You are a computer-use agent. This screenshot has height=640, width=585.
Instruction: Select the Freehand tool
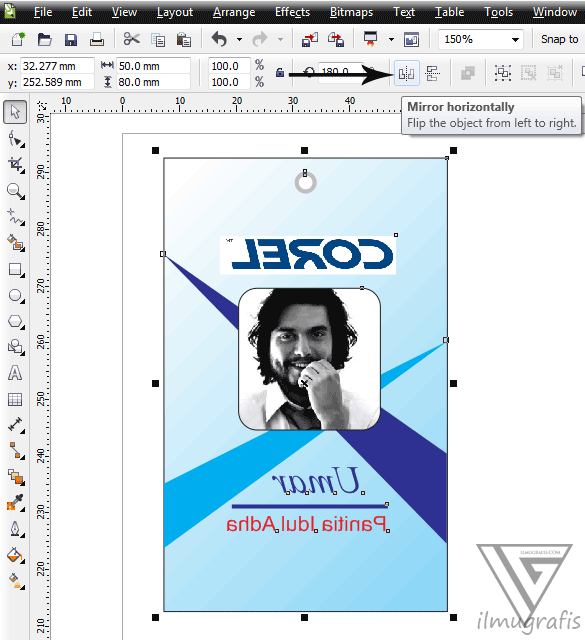16,217
